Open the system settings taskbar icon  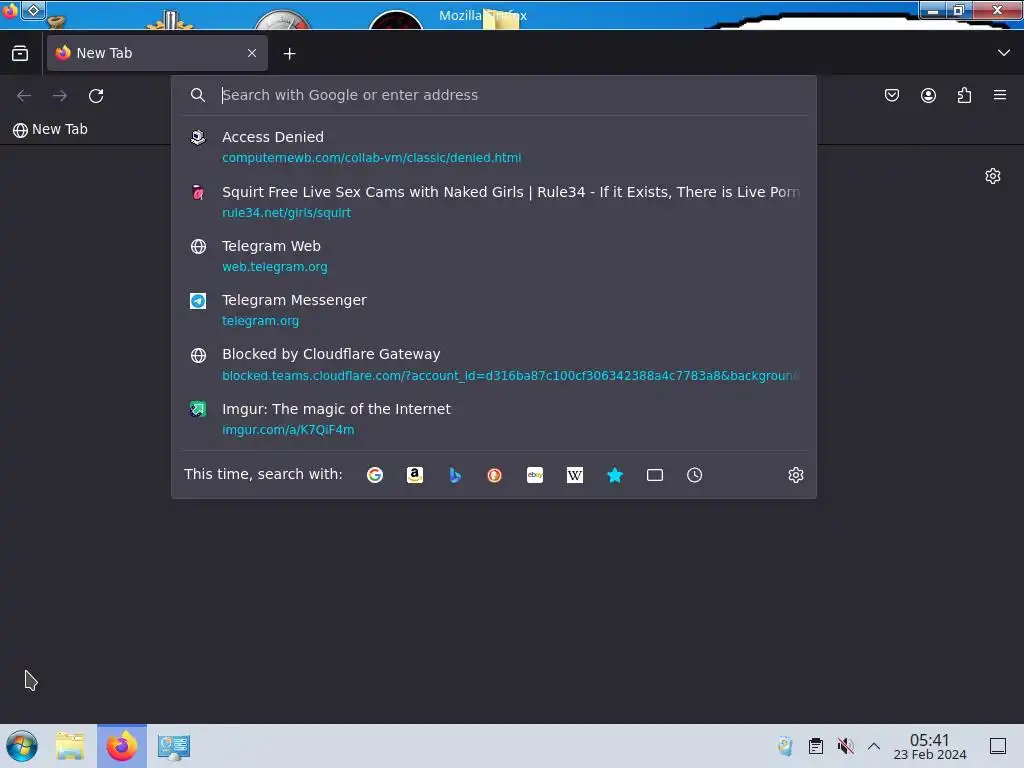[x=174, y=746]
